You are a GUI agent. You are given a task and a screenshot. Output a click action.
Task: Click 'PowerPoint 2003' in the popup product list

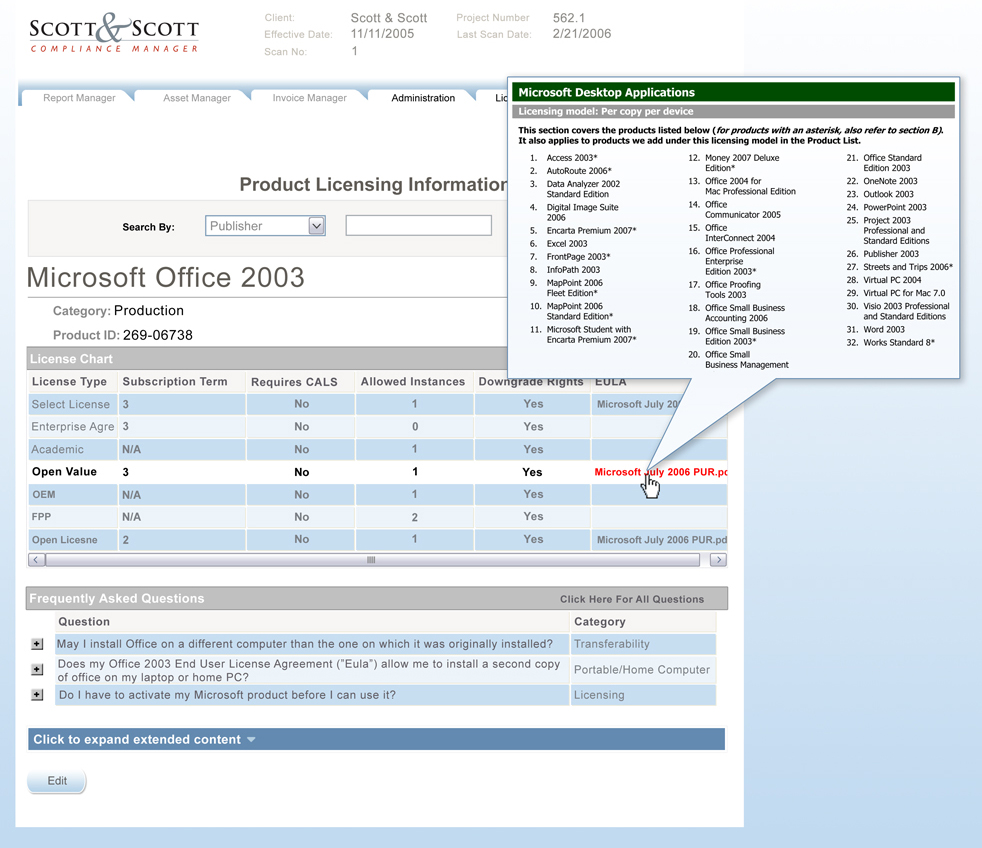[895, 207]
